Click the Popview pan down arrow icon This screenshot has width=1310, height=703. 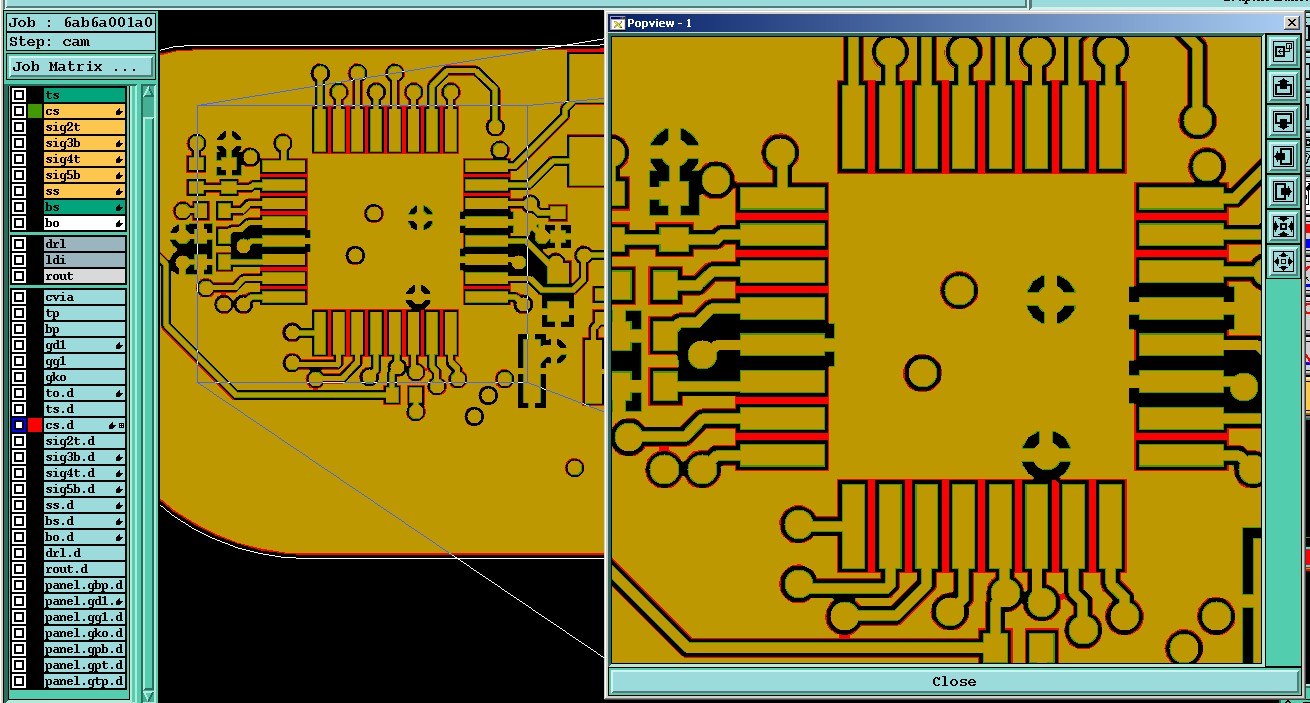pyautogui.click(x=1283, y=121)
